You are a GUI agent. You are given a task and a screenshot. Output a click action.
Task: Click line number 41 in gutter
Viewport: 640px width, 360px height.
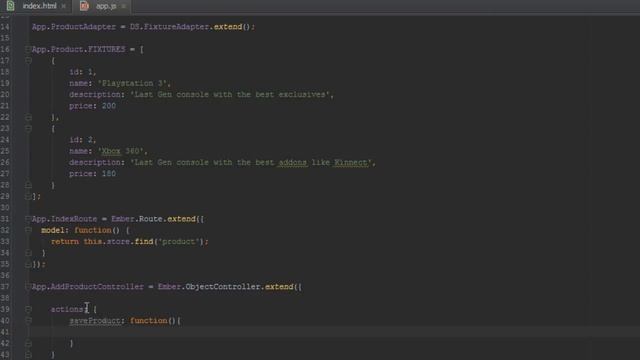(5, 332)
